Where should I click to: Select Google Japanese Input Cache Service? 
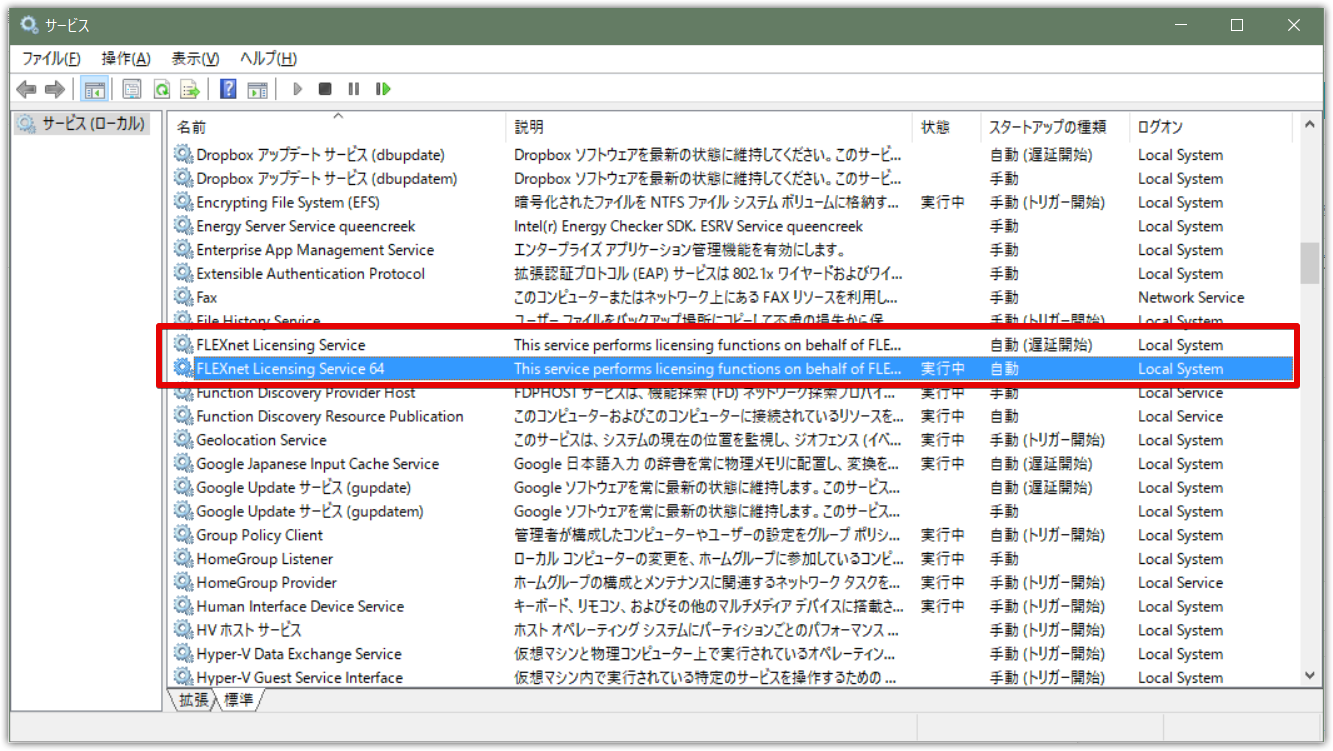coord(732,464)
